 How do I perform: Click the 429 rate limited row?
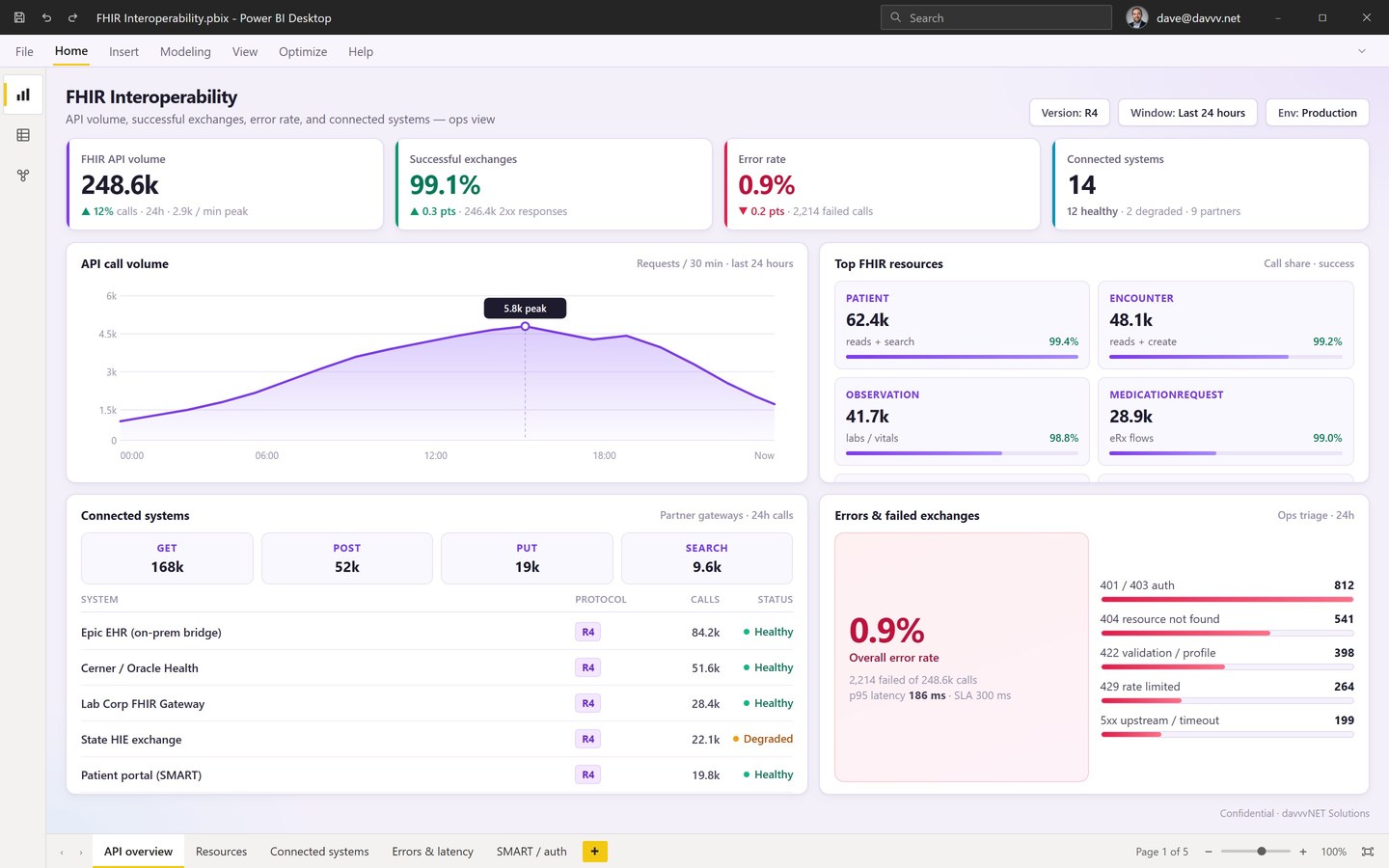coord(1227,692)
